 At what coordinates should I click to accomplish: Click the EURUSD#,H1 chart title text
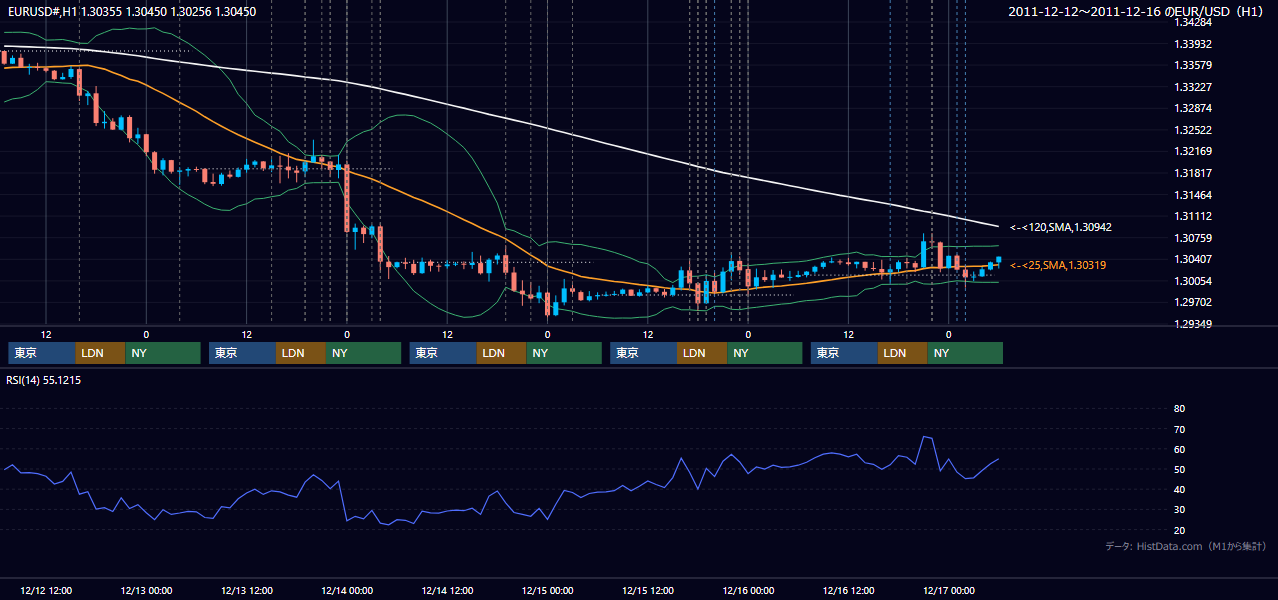132,11
